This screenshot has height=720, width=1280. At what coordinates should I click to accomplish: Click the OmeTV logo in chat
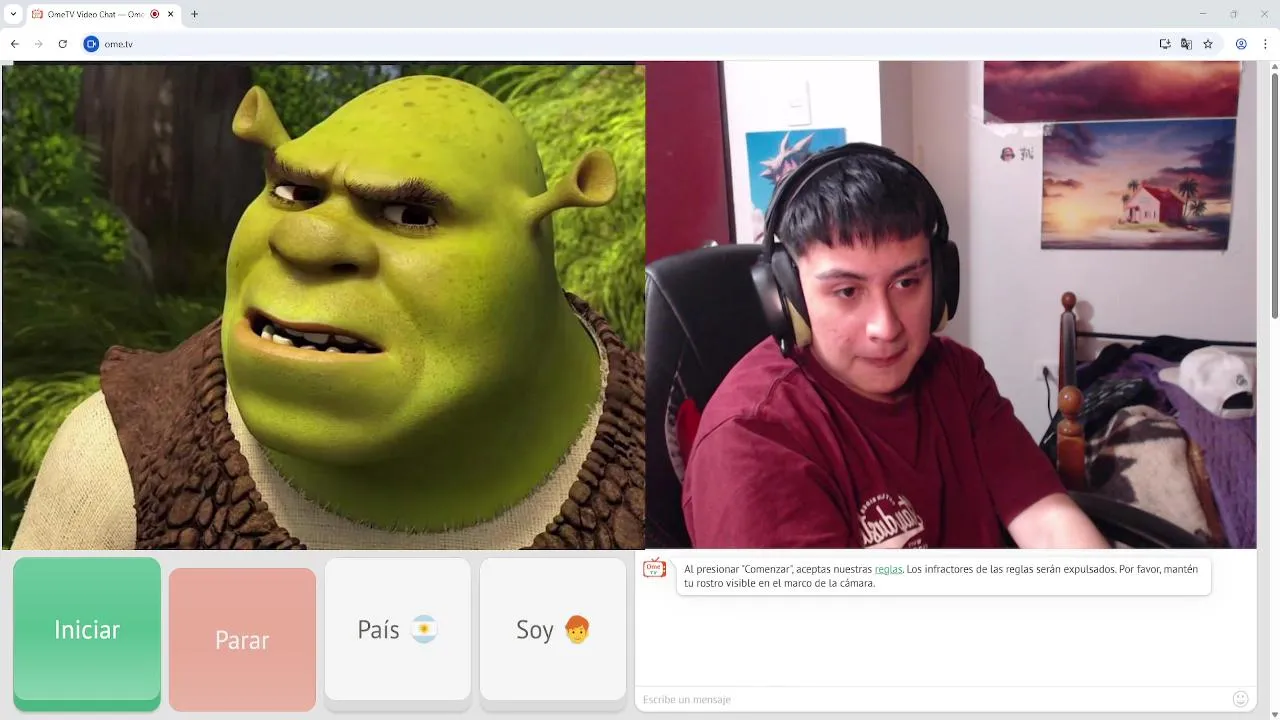point(654,569)
